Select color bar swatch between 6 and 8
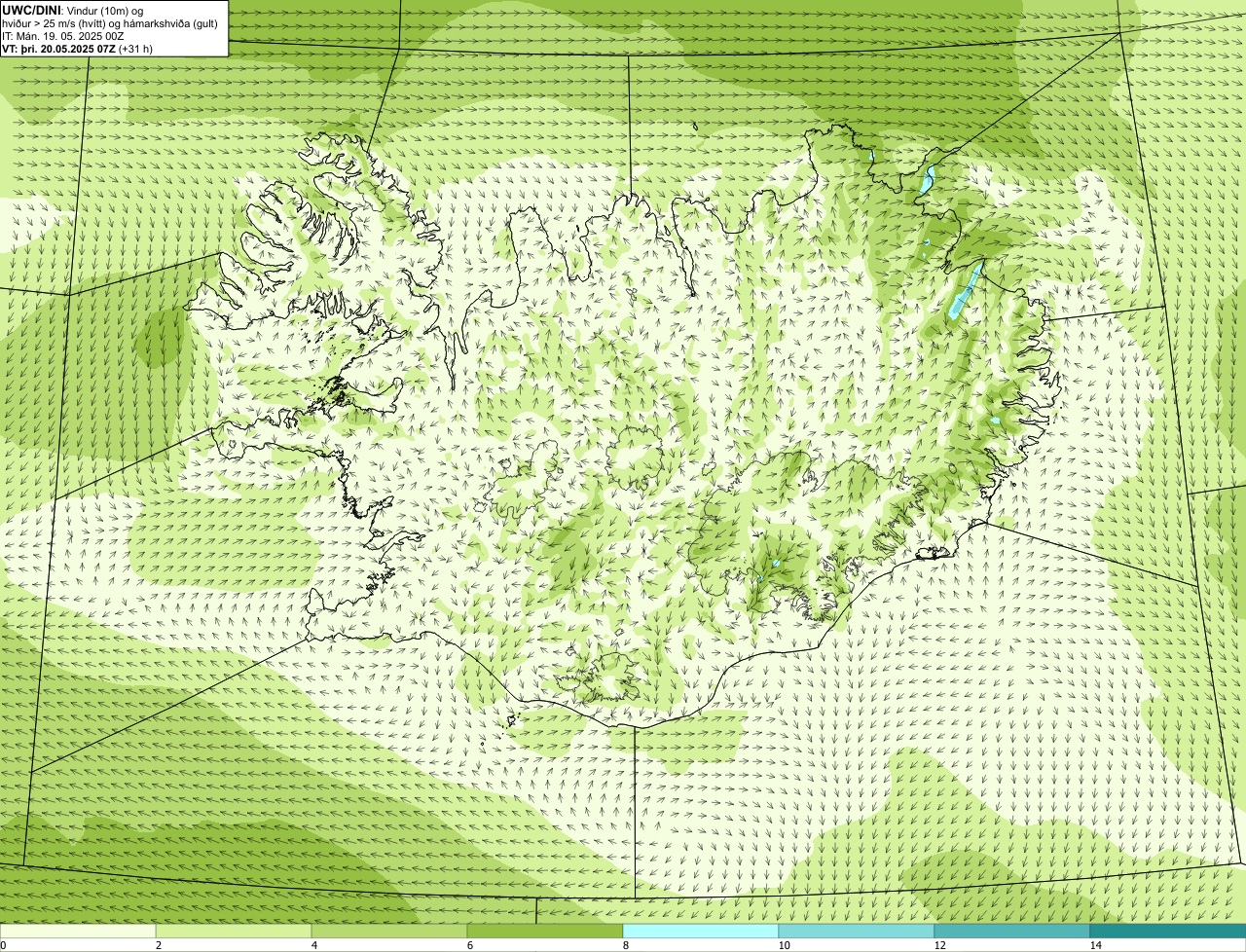Image resolution: width=1246 pixels, height=952 pixels. (x=545, y=931)
